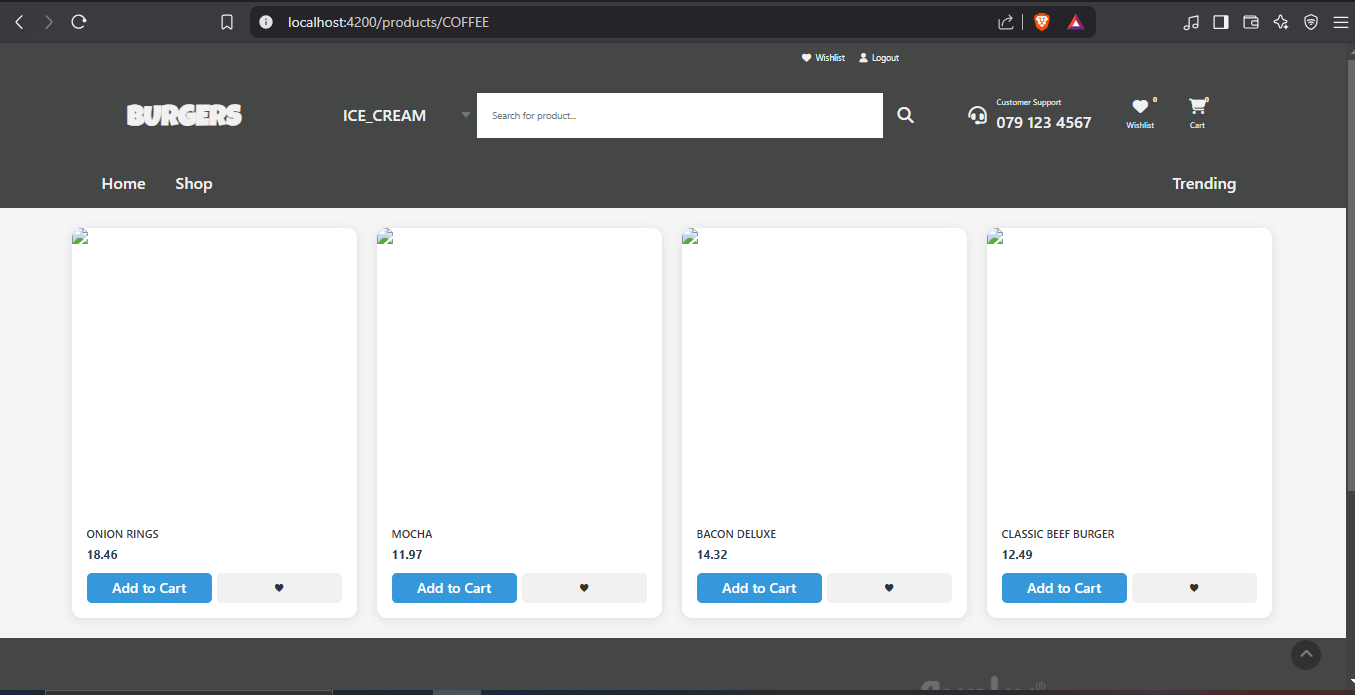Click the Search for product field

680,115
